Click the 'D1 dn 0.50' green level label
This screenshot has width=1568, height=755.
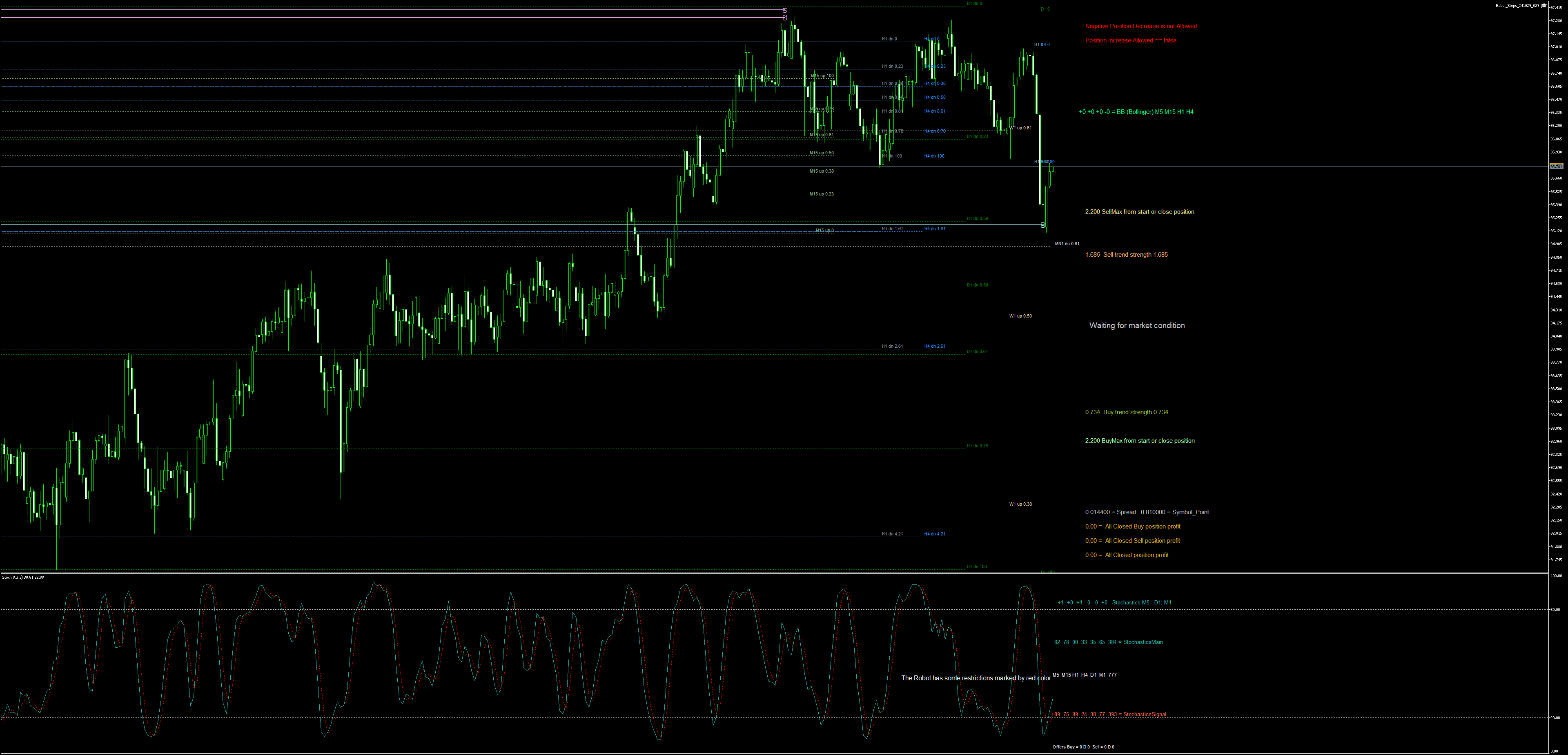pos(977,285)
